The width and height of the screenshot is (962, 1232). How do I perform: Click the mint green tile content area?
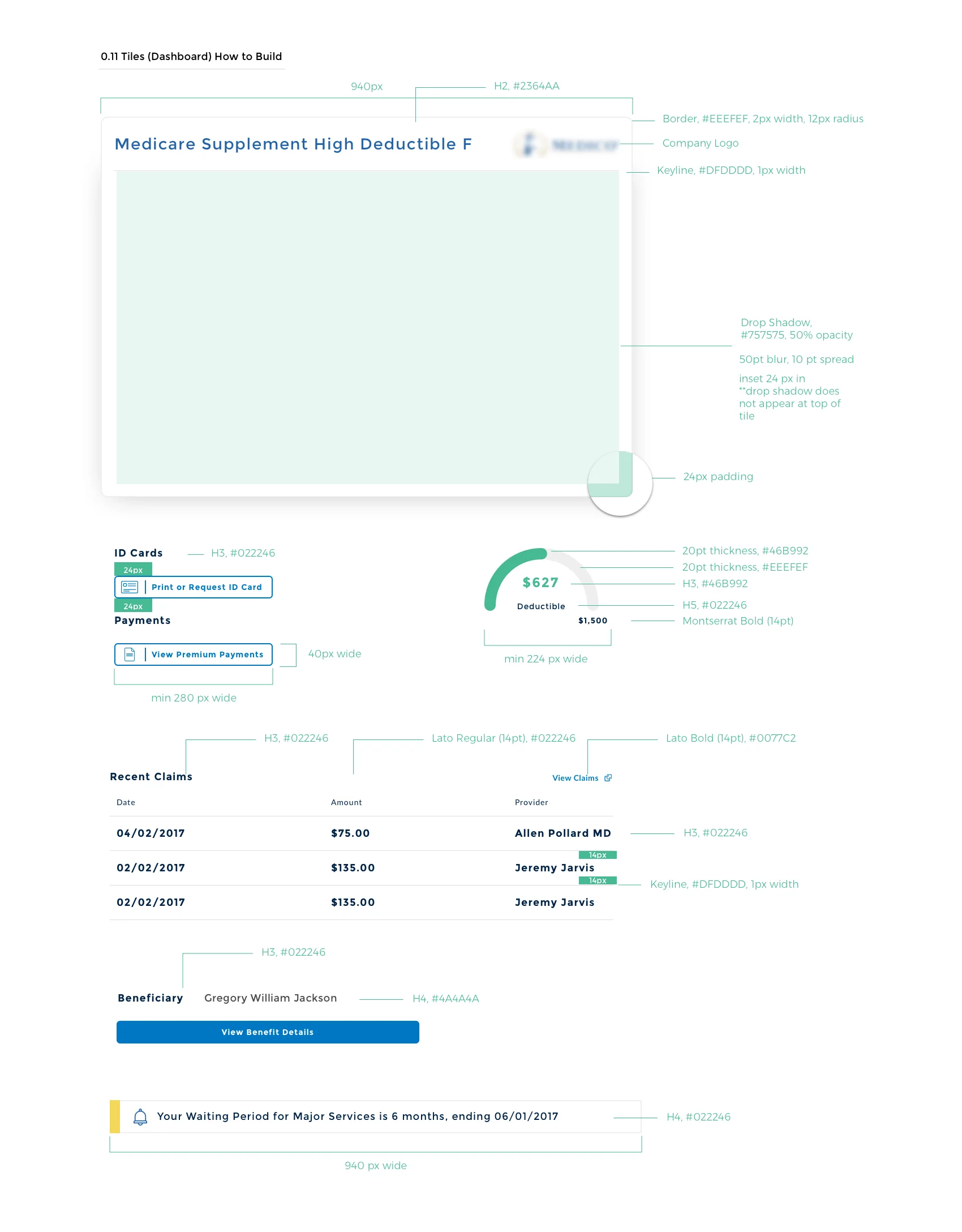click(367, 328)
